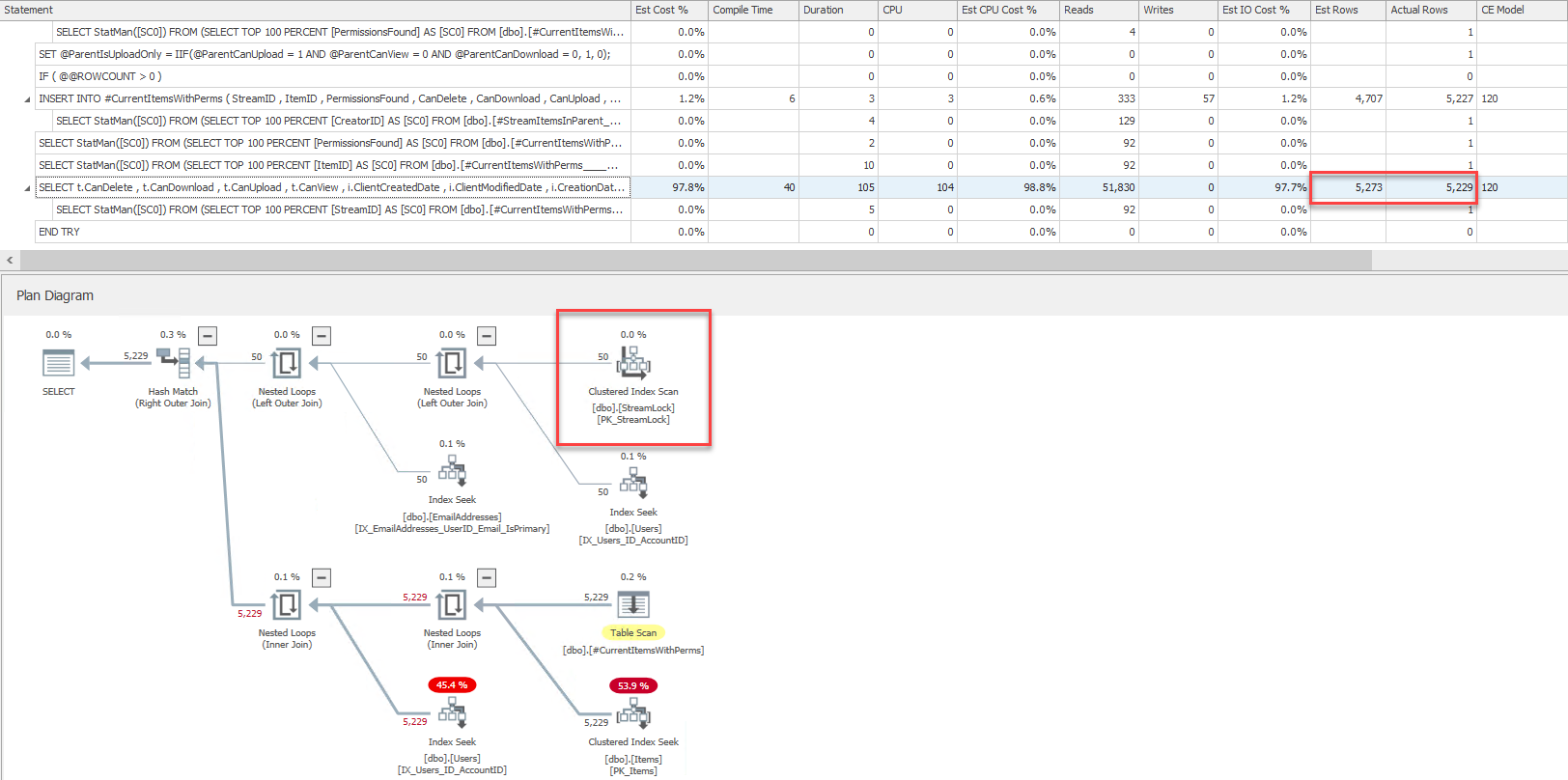Select the SELECT t.CanDelete statement text
This screenshot has height=780, width=1568.
pos(332,187)
